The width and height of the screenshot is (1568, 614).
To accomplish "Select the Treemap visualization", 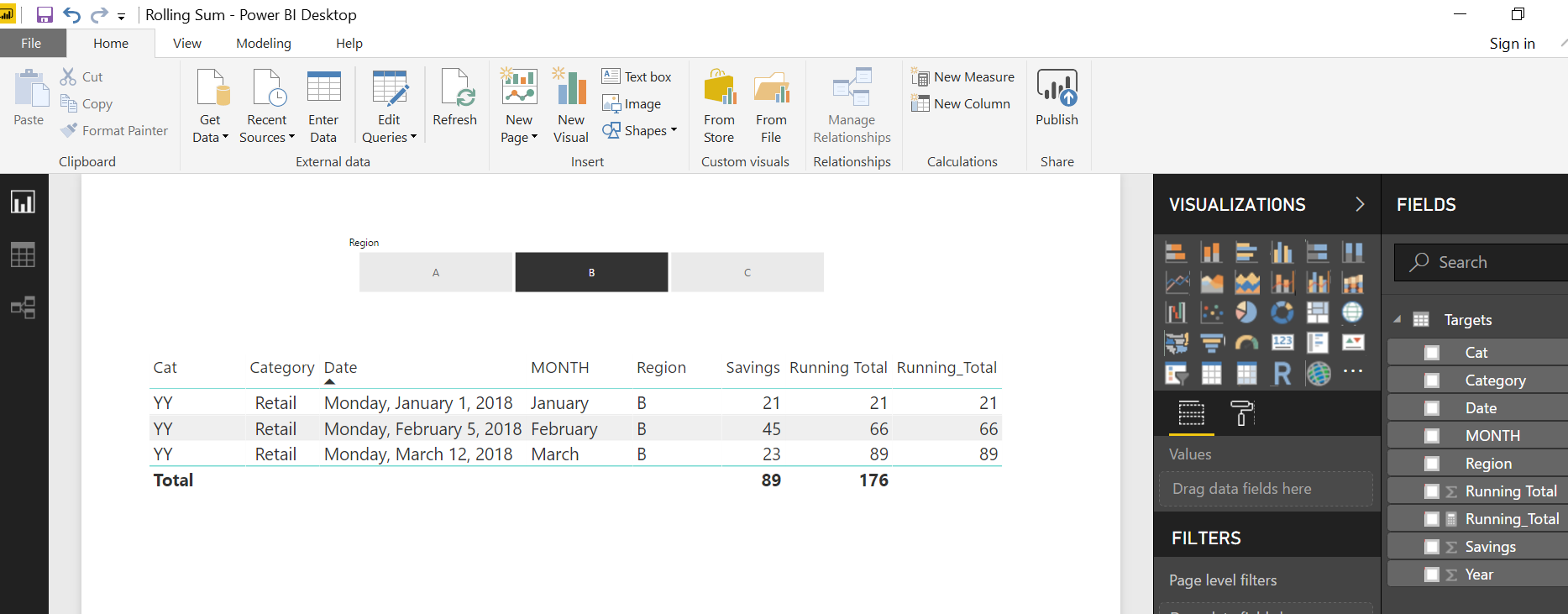I will [1317, 312].
